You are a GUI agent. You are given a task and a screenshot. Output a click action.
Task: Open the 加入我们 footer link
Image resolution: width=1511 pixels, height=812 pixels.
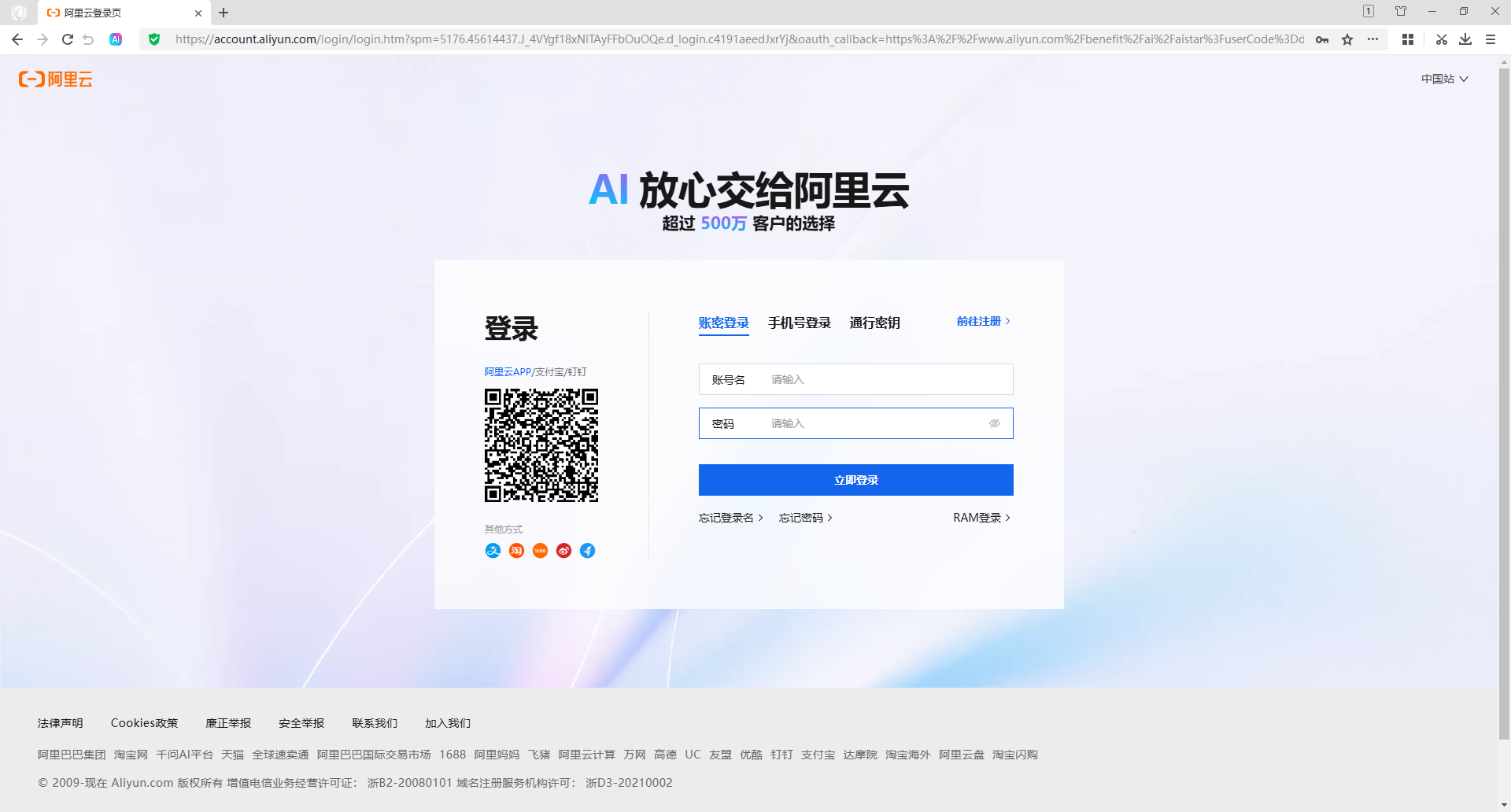[x=448, y=723]
